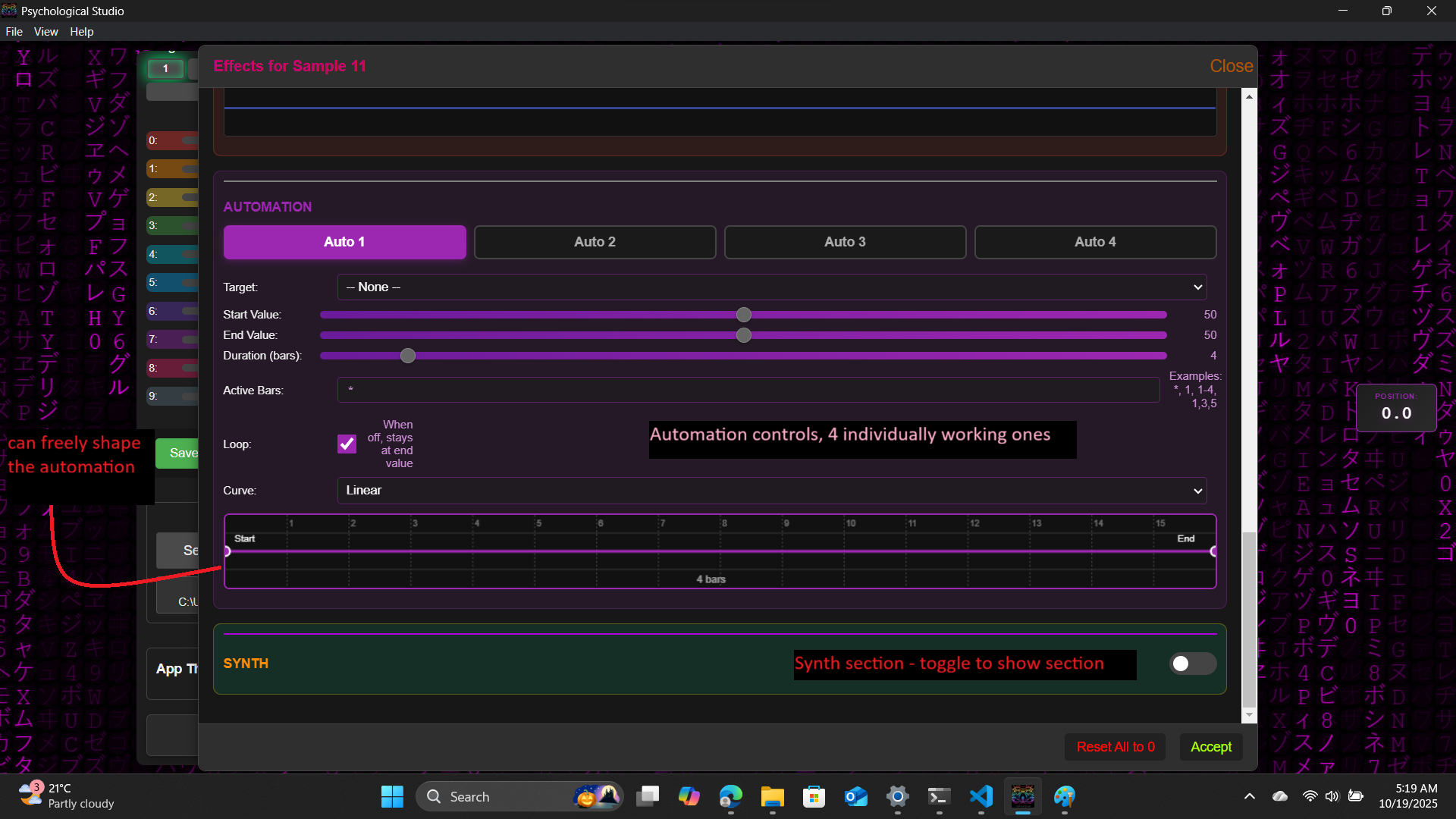Close the Effects for Sample 11 panel
Viewport: 1456px width, 819px height.
click(x=1230, y=66)
